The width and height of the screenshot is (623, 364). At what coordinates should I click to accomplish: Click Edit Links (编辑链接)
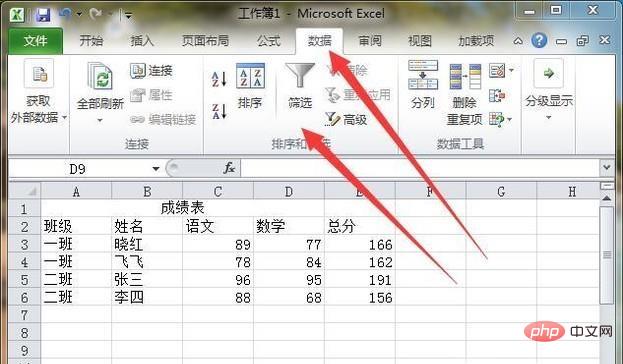pos(163,119)
